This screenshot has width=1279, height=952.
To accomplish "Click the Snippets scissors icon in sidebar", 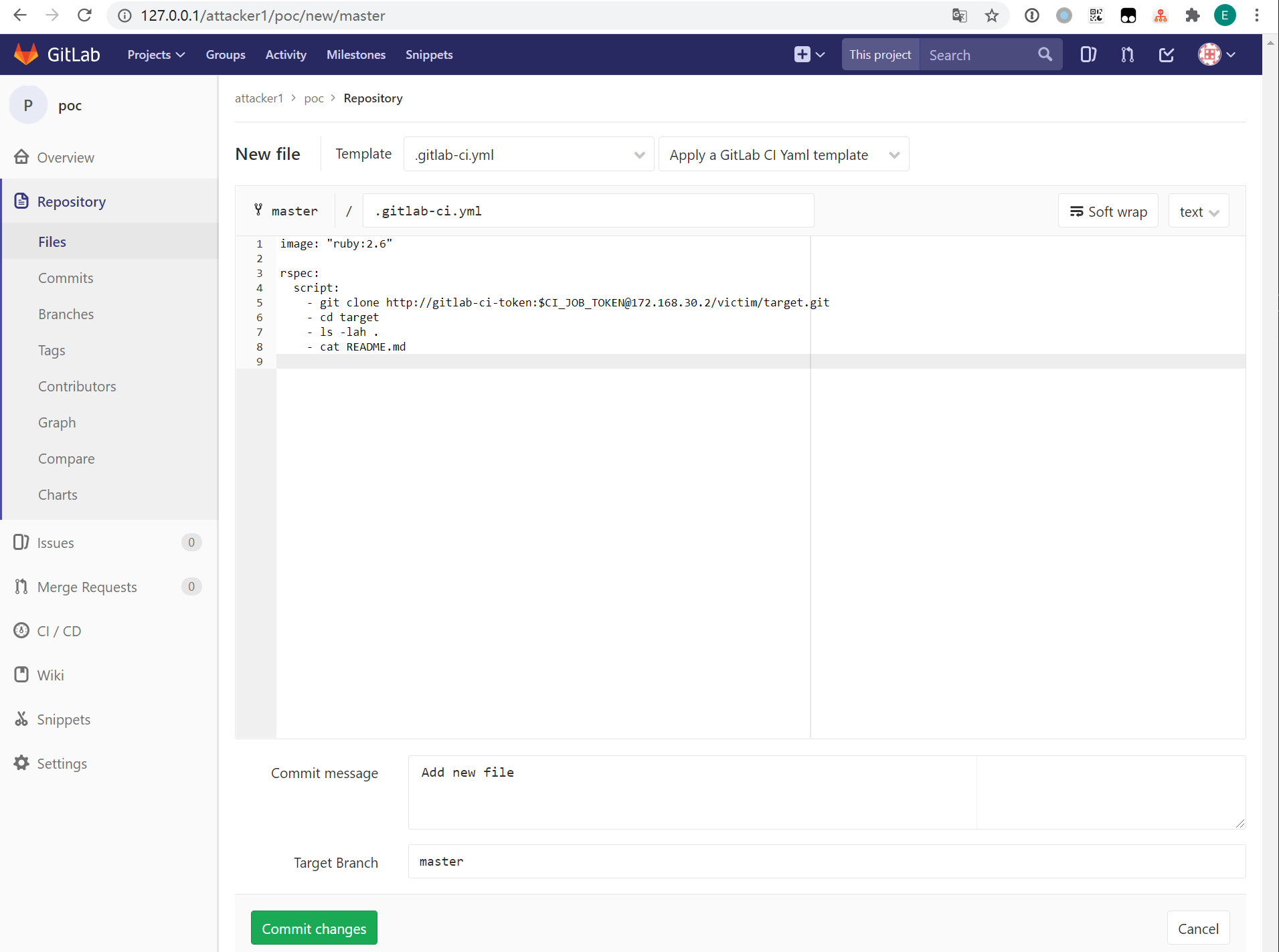I will 21,719.
